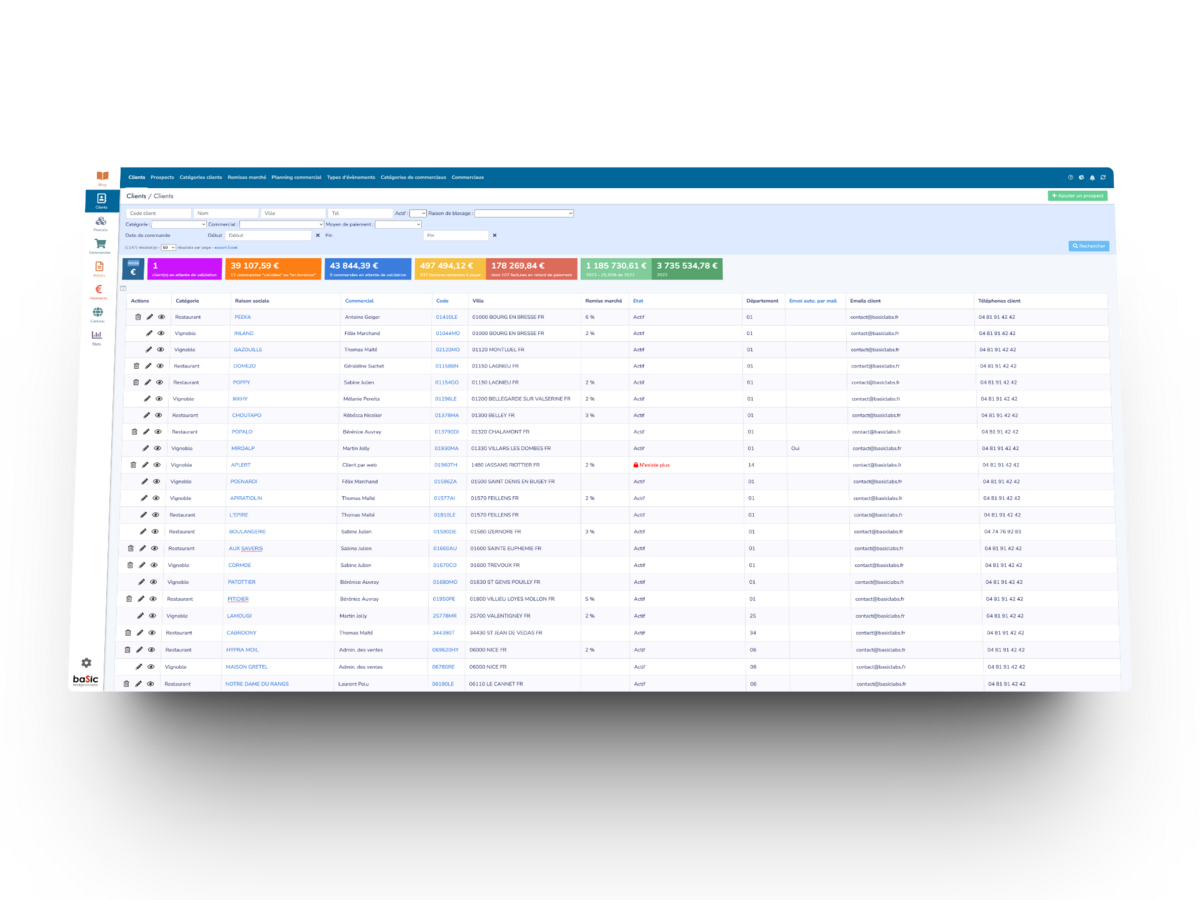Click the Code client input field

pyautogui.click(x=159, y=213)
